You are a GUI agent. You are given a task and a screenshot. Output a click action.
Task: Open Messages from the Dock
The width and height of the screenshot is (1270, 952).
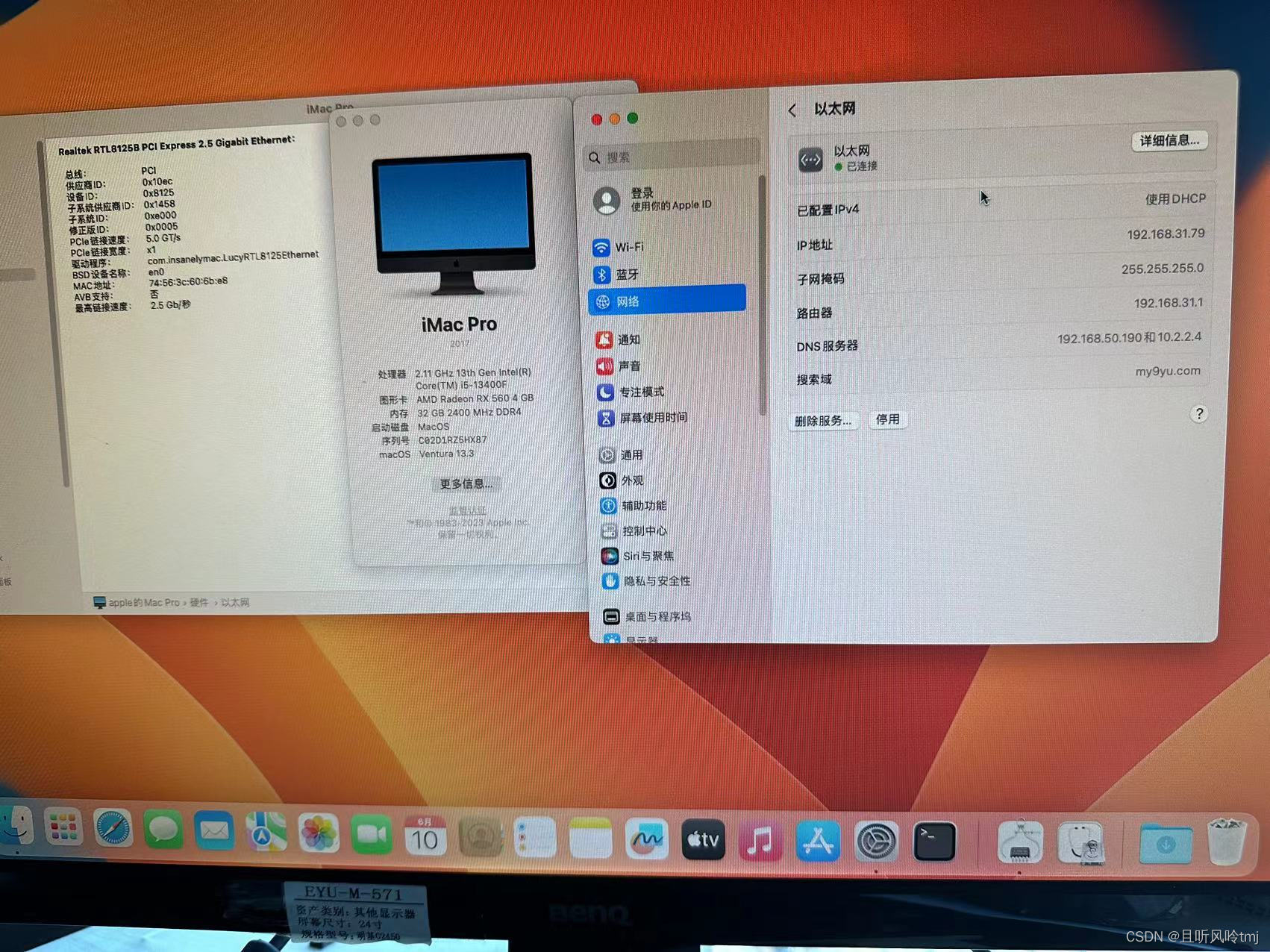coord(163,830)
